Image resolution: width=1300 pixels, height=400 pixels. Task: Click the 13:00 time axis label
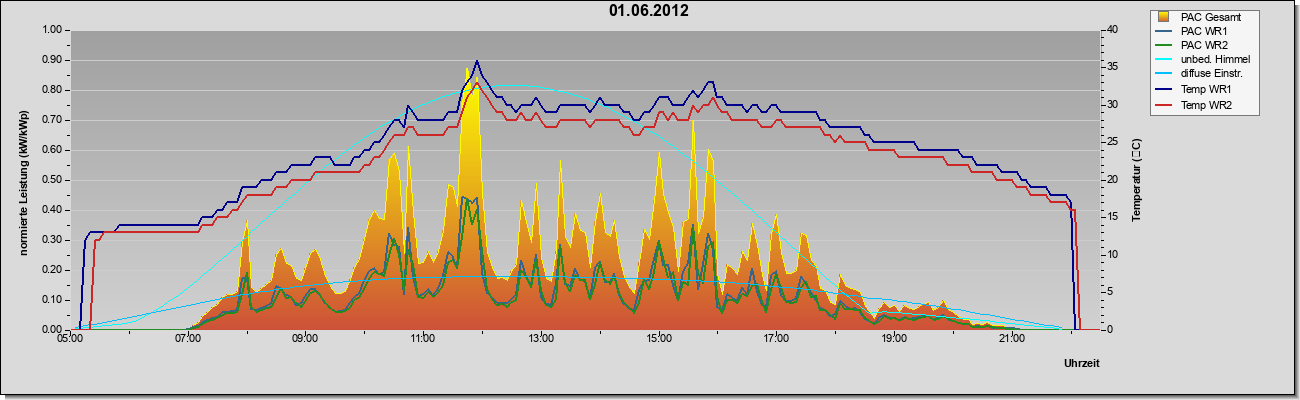pos(541,340)
